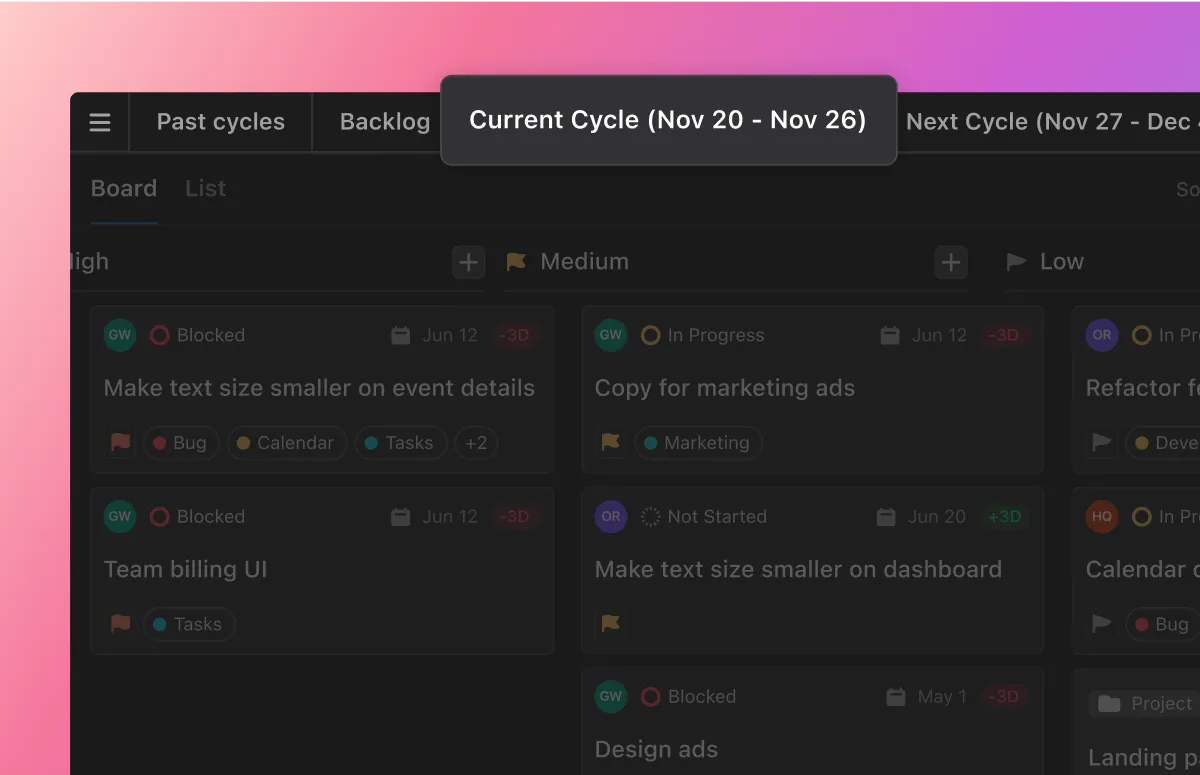This screenshot has height=775, width=1200.
Task: Open the Backlog tab
Action: coord(385,122)
